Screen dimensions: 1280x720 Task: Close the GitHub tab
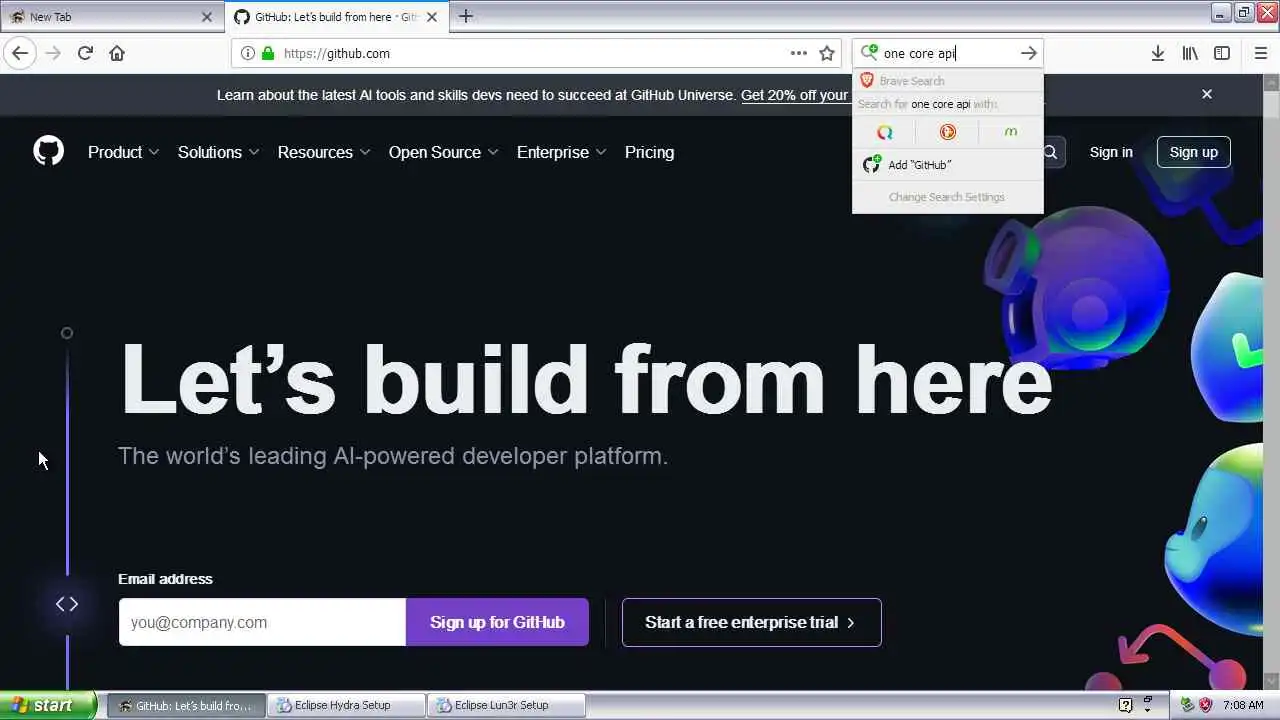(x=432, y=17)
